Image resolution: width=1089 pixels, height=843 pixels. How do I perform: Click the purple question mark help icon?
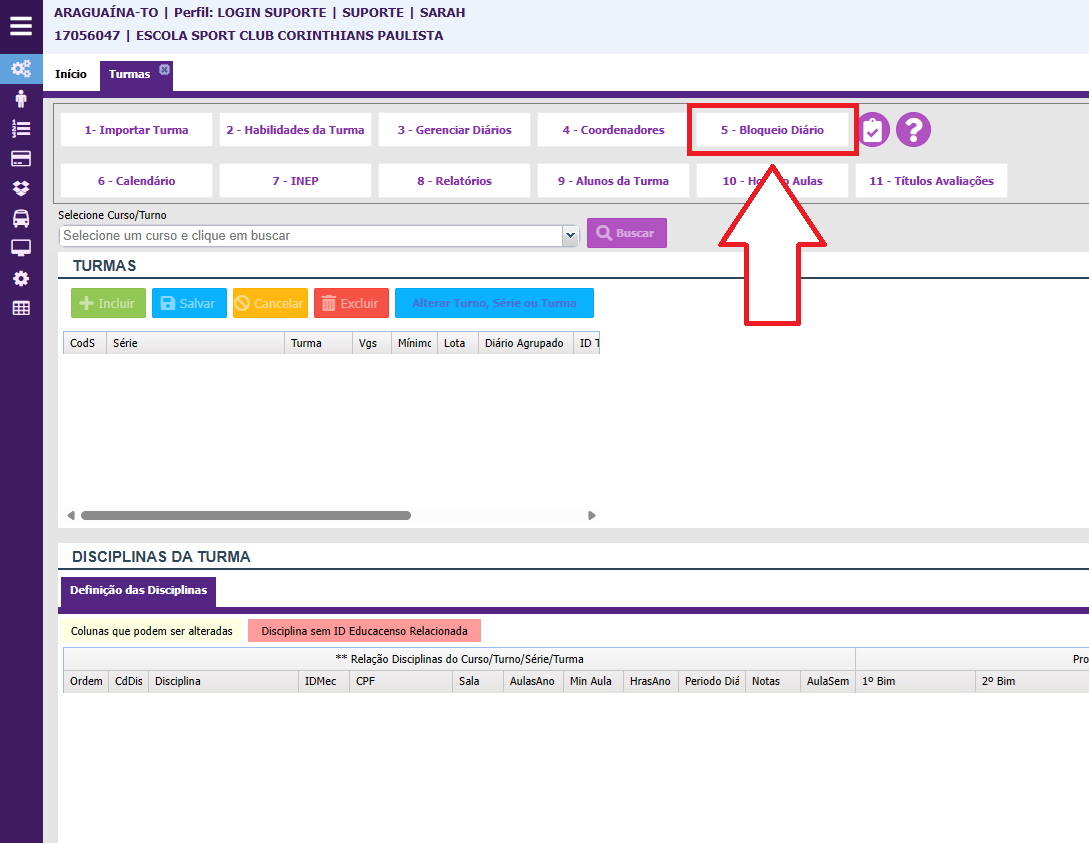913,130
